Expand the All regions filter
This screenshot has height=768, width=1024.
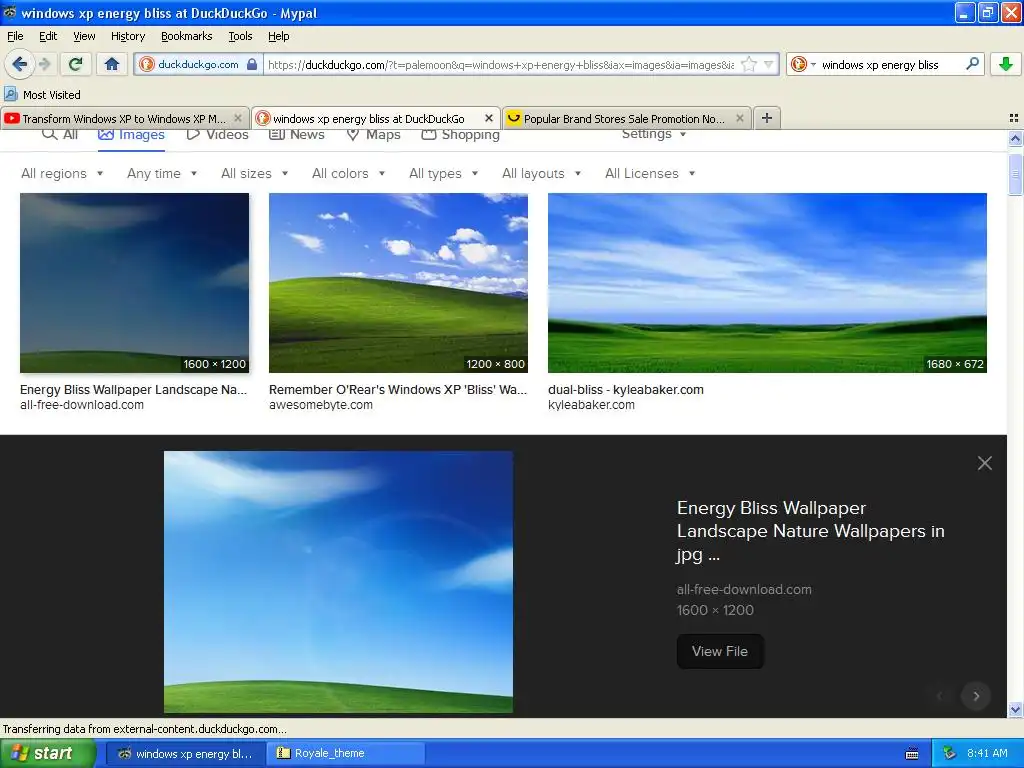point(62,173)
